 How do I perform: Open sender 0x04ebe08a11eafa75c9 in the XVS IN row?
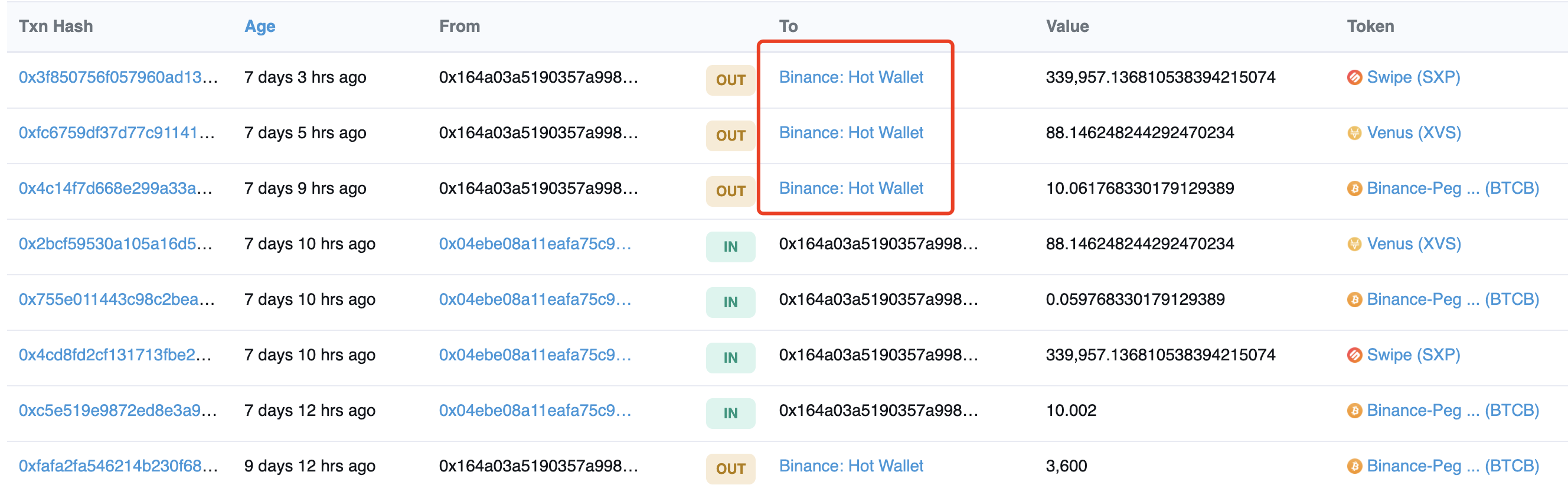point(535,243)
